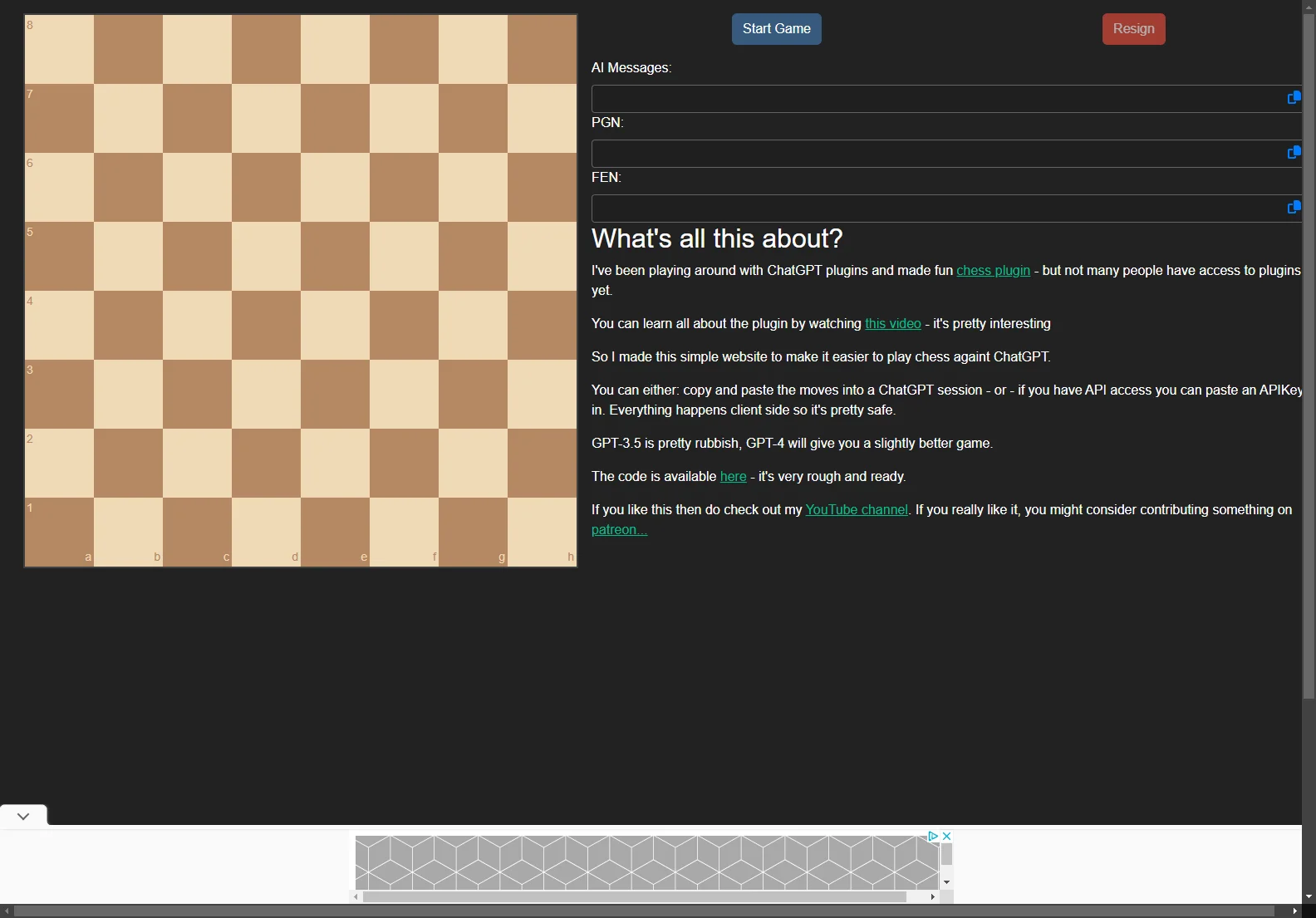Click the ad's scroll-down arrow
The height and width of the screenshot is (918, 1316).
tap(946, 882)
